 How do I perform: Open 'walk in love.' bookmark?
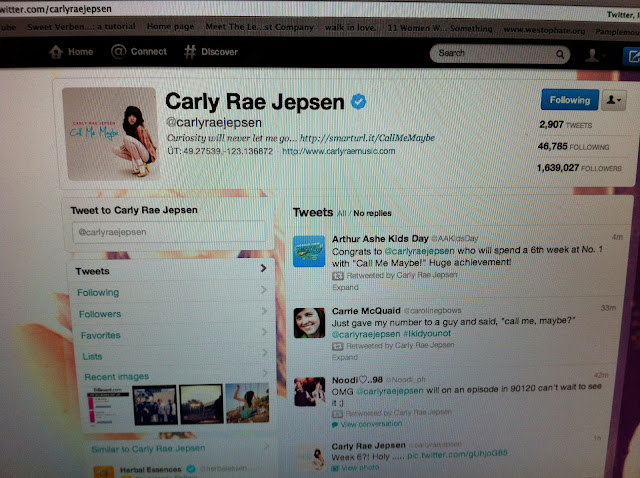click(x=350, y=27)
